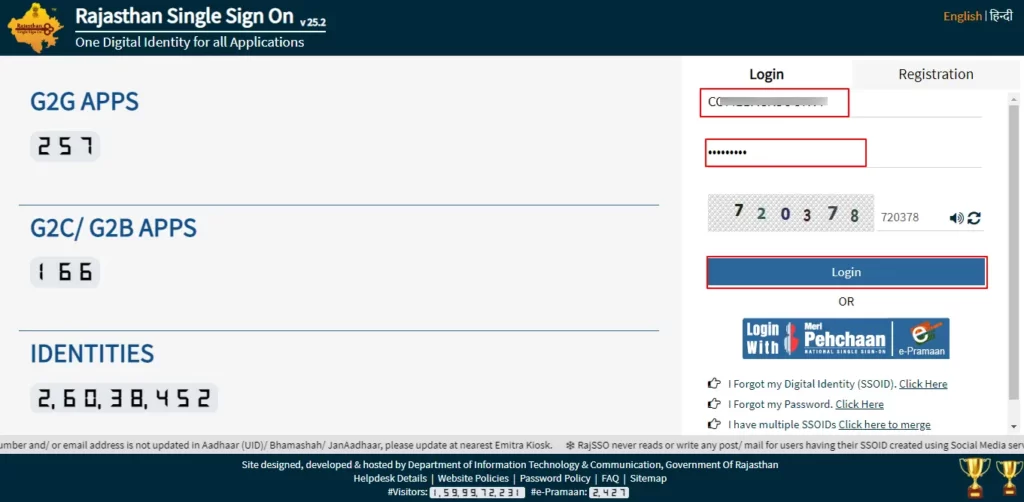Click the Rajasthan Single Sign On logo

35,27
